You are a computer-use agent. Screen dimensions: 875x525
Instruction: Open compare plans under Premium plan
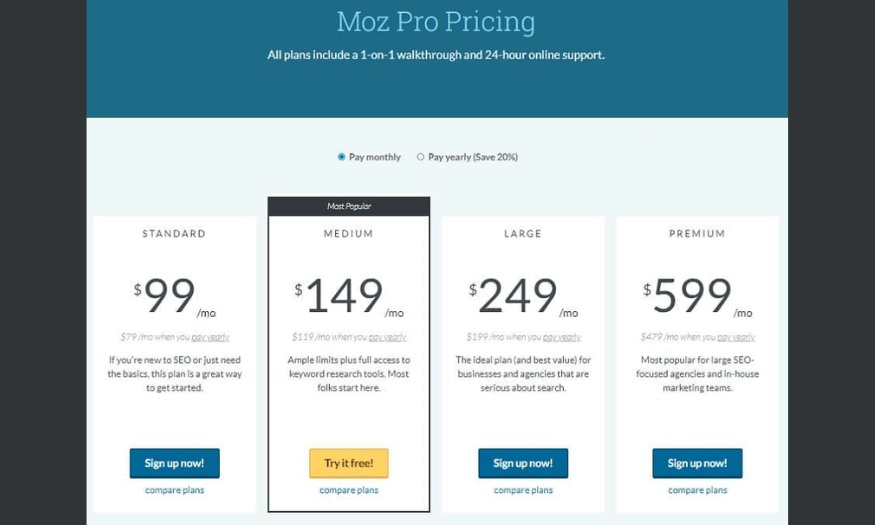pyautogui.click(x=698, y=490)
